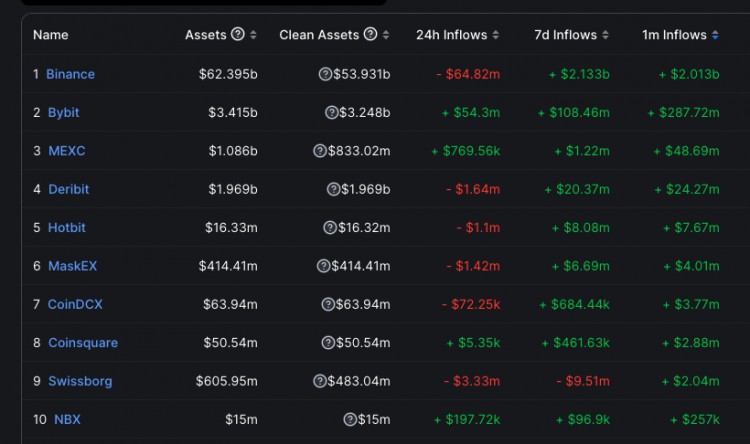Open the Binance exchange link
750x444 pixels.
tap(70, 74)
